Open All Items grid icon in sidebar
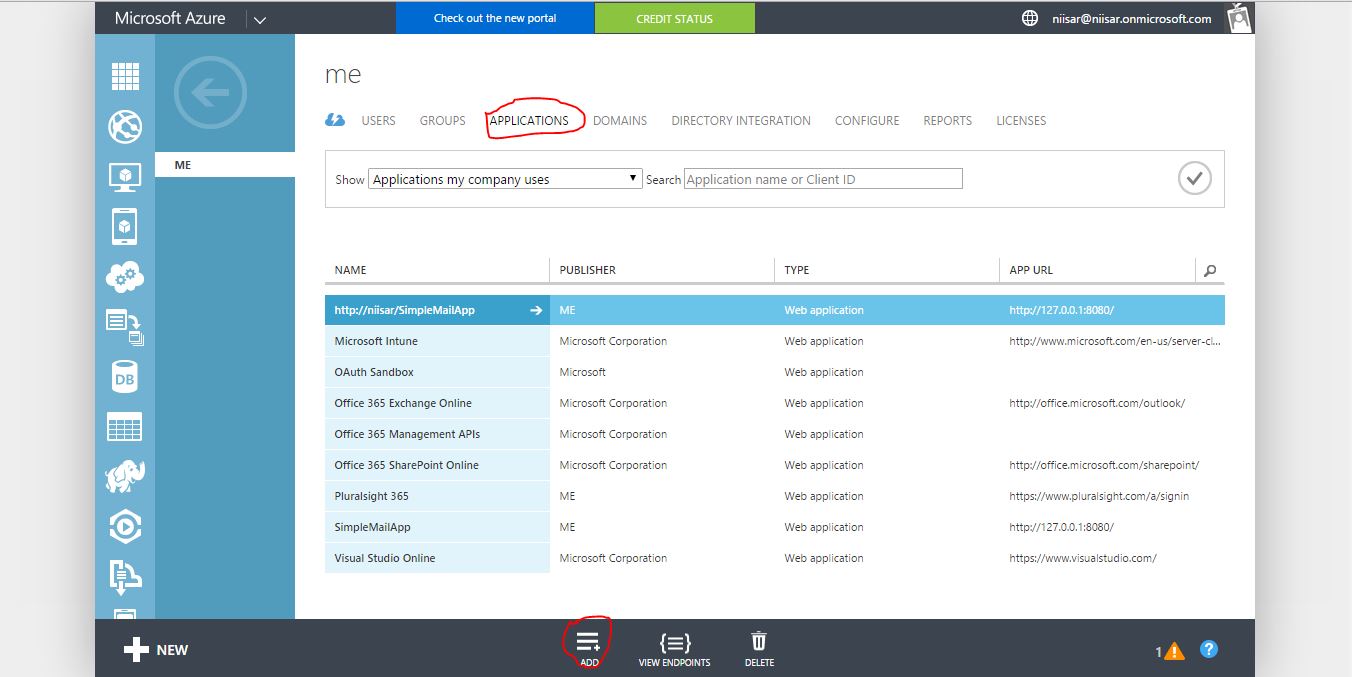Image resolution: width=1352 pixels, height=677 pixels. [125, 76]
